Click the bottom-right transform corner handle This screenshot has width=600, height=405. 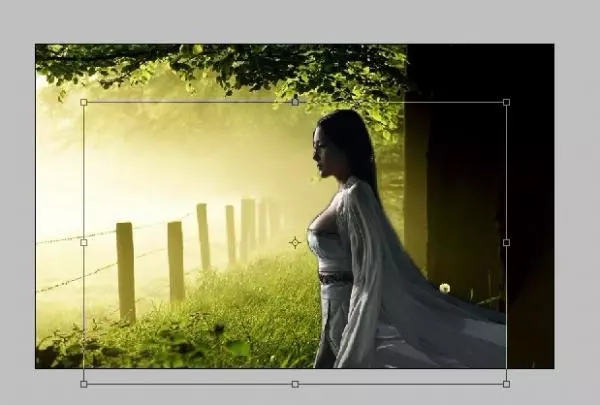506,383
